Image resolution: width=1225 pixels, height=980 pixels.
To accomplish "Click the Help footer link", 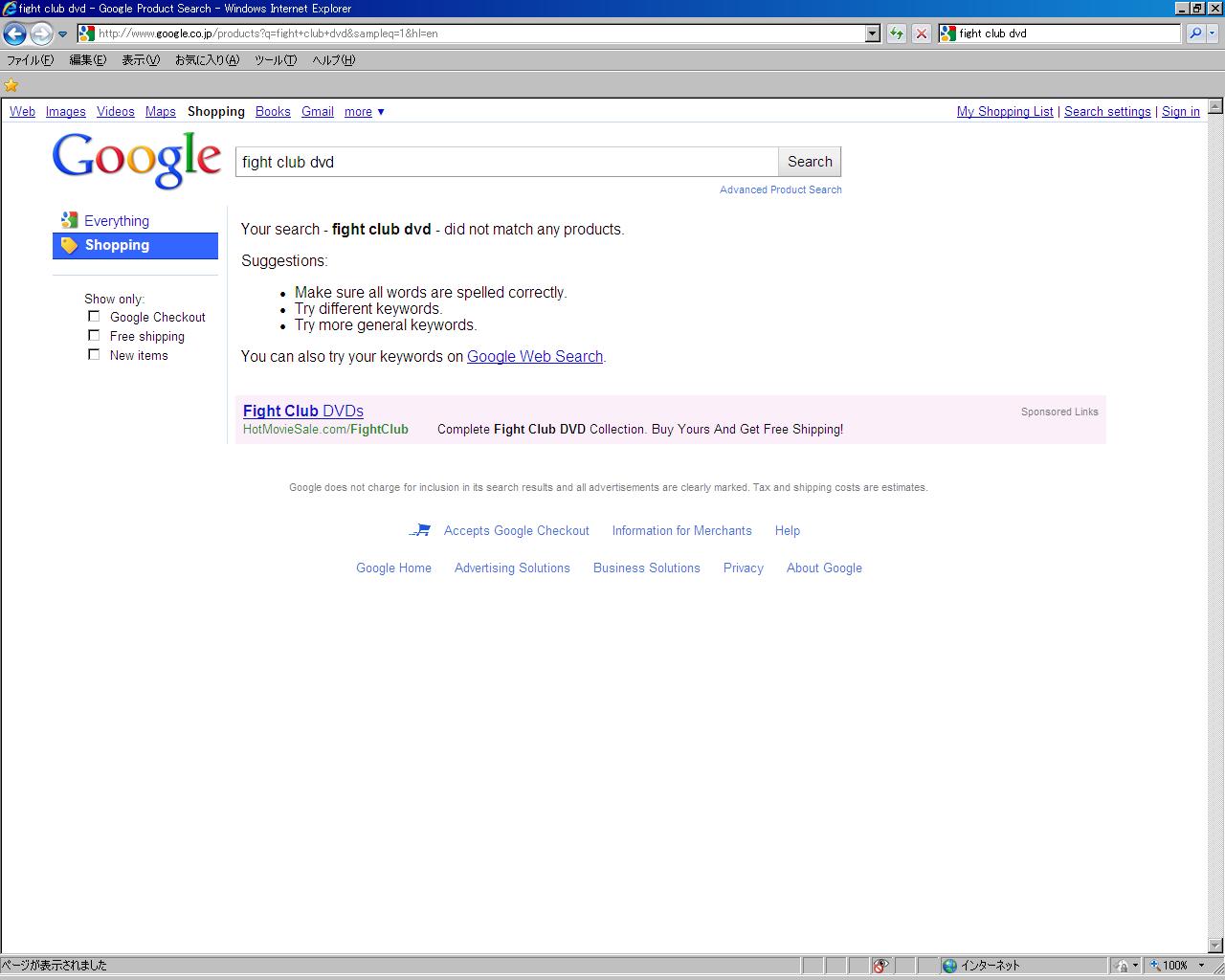I will [x=788, y=530].
